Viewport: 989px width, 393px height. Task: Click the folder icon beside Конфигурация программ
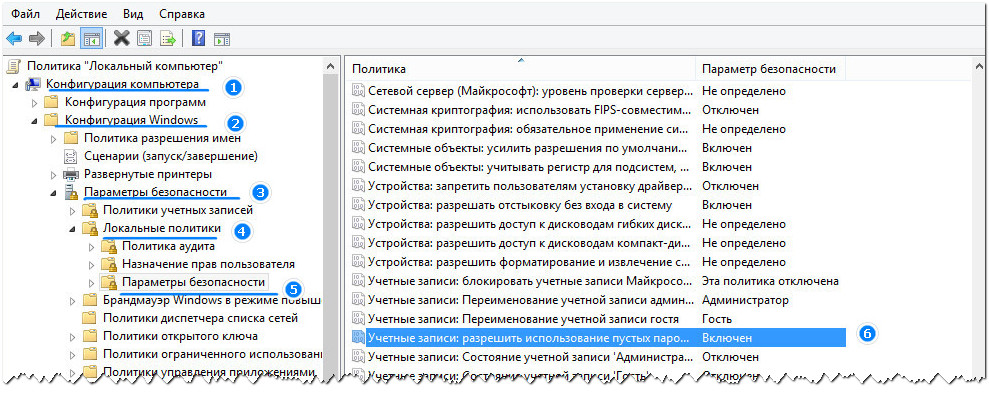pos(52,102)
